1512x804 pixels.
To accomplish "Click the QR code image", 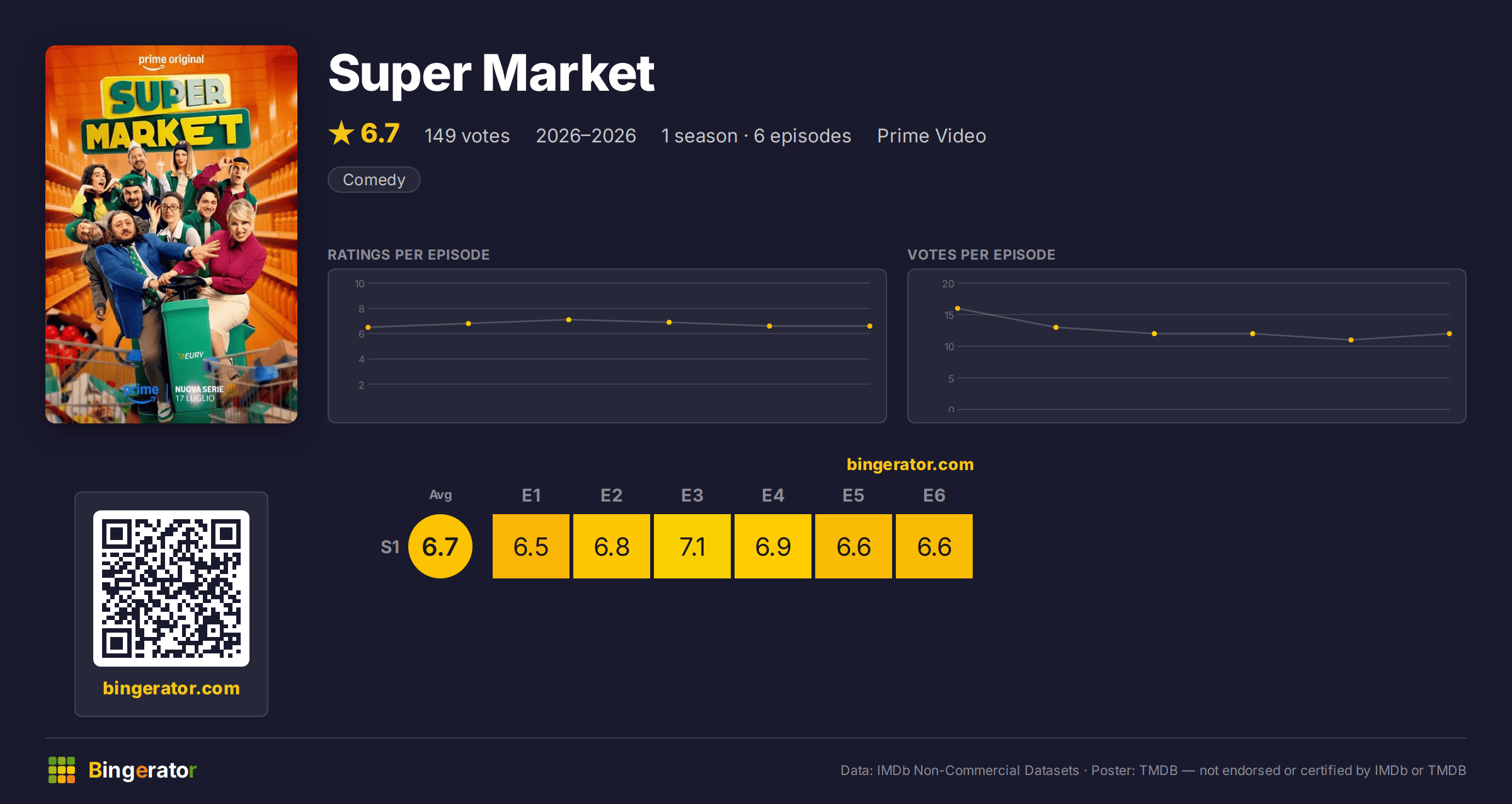I will [x=171, y=589].
